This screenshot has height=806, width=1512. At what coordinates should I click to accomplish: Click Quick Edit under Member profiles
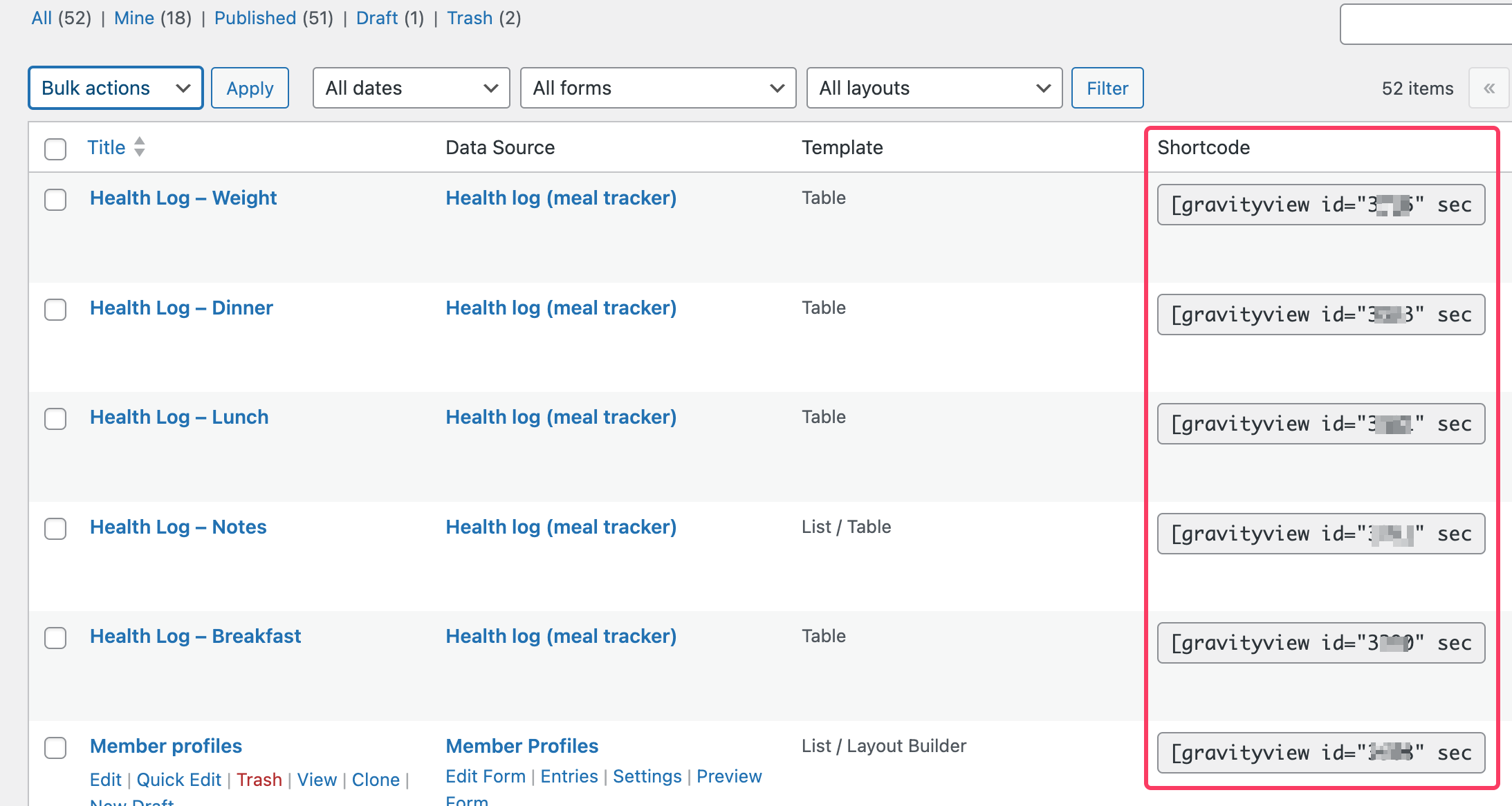[x=179, y=780]
